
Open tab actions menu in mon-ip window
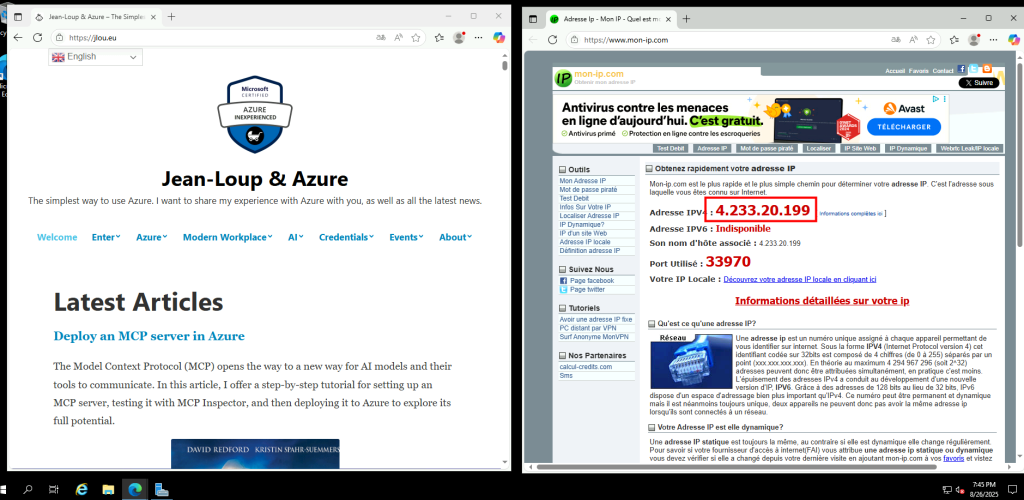(x=533, y=19)
